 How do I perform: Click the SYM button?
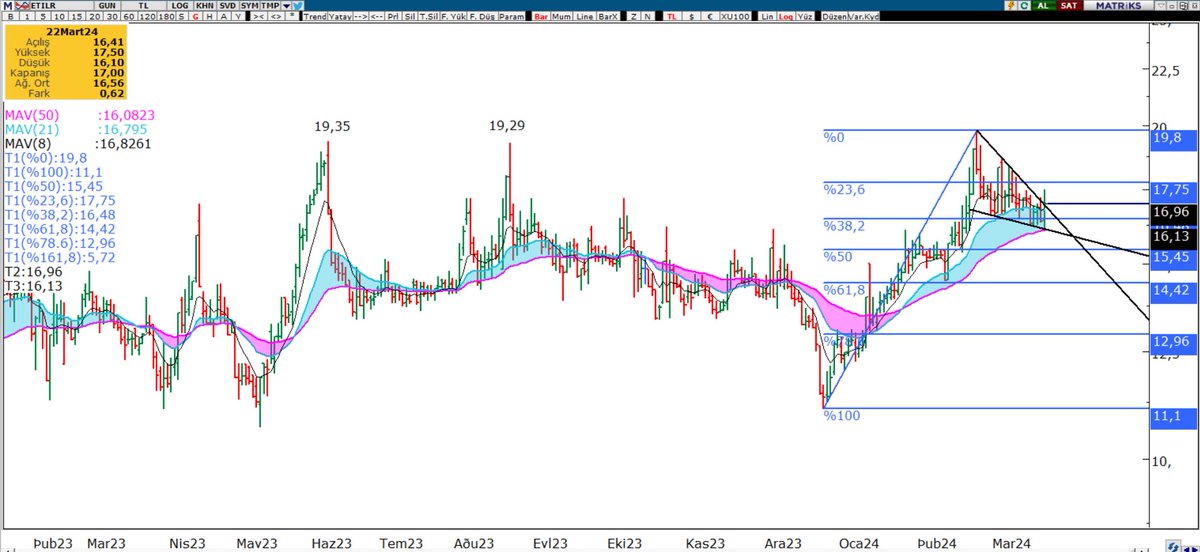250,6
